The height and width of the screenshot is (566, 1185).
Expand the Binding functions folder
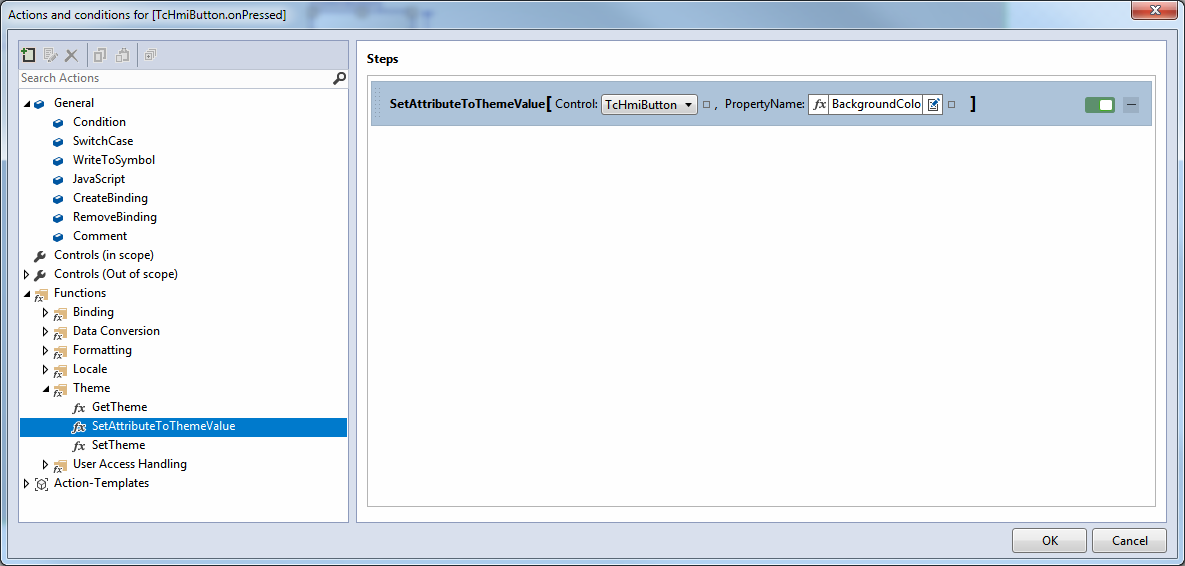45,312
